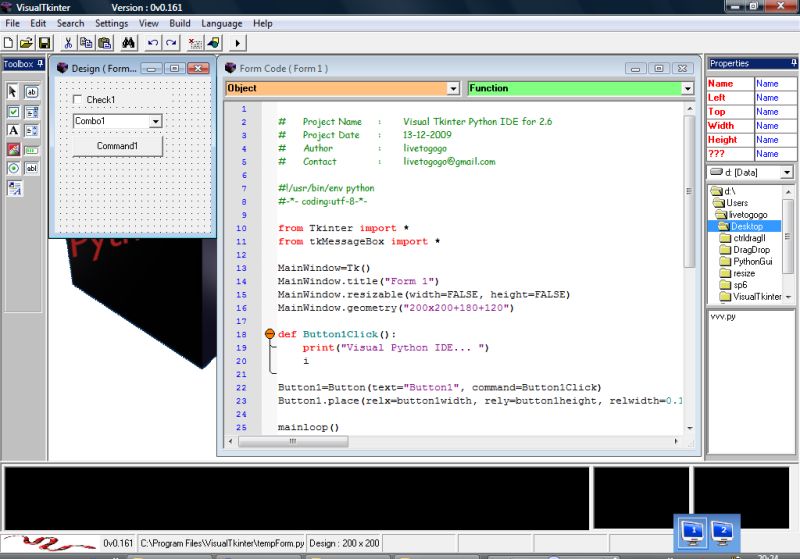
Task: Undo the last action
Action: tap(153, 43)
